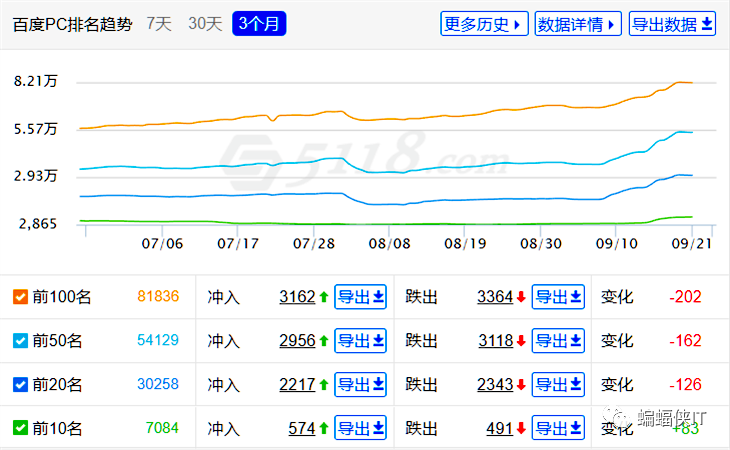Click the -126 change value
The width and height of the screenshot is (730, 450).
(685, 384)
